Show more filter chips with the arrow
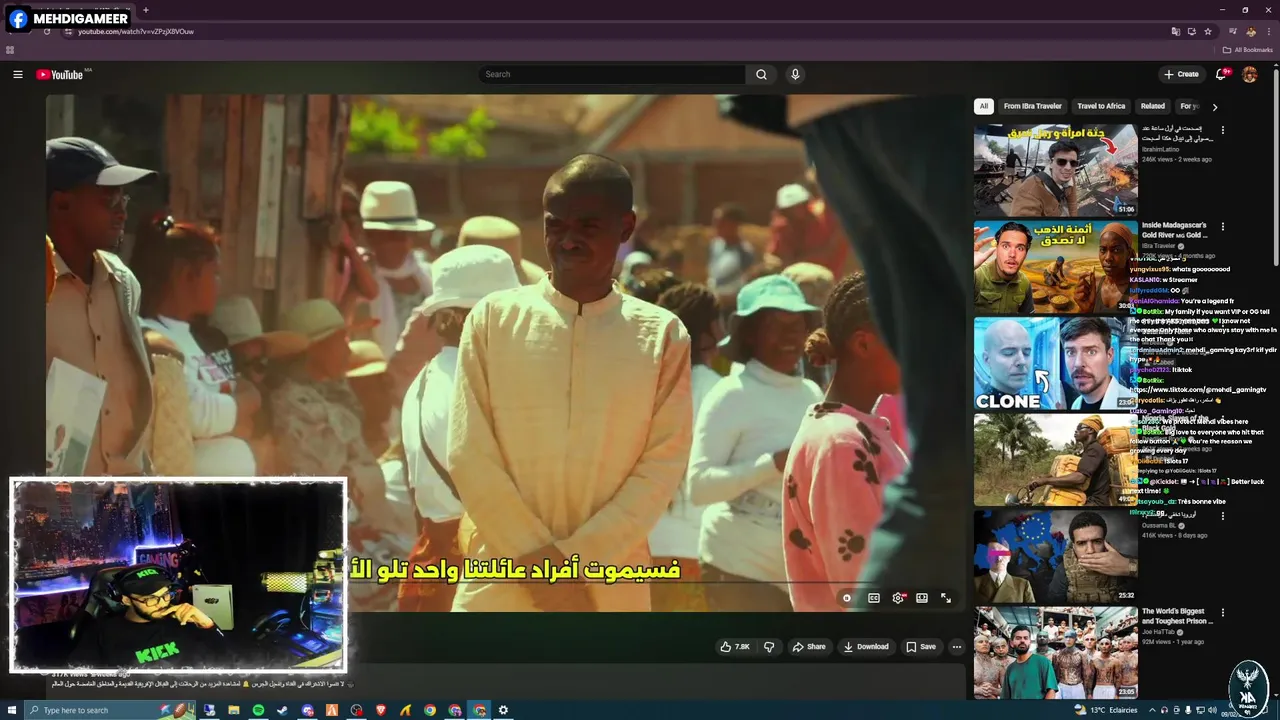This screenshot has height=720, width=1280. click(x=1215, y=107)
